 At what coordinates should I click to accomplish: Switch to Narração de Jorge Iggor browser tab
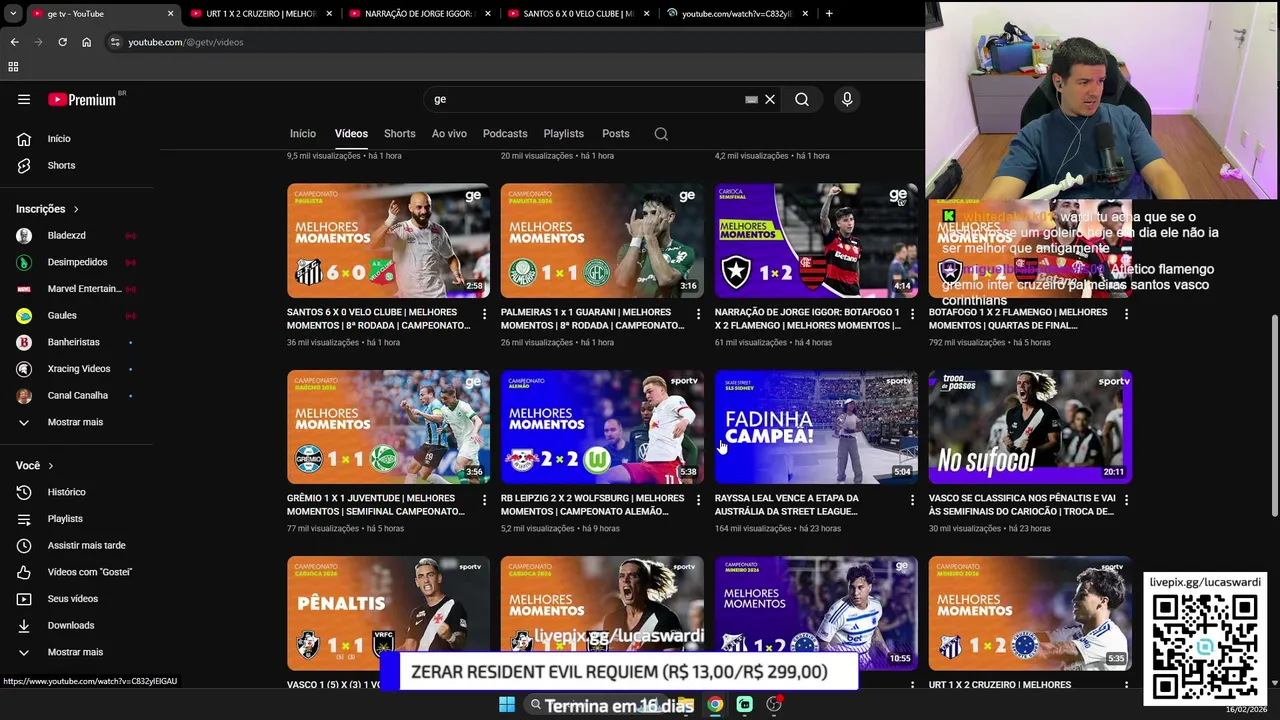pos(418,14)
